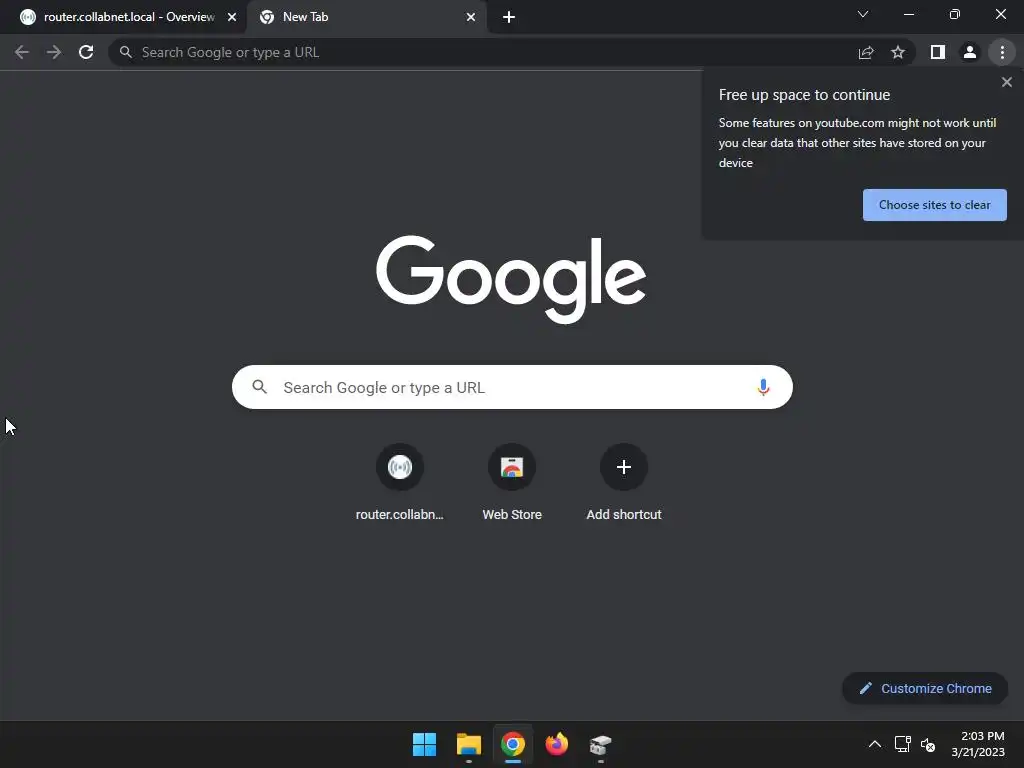The height and width of the screenshot is (768, 1024).
Task: Open the Chrome side panel
Action: click(938, 52)
